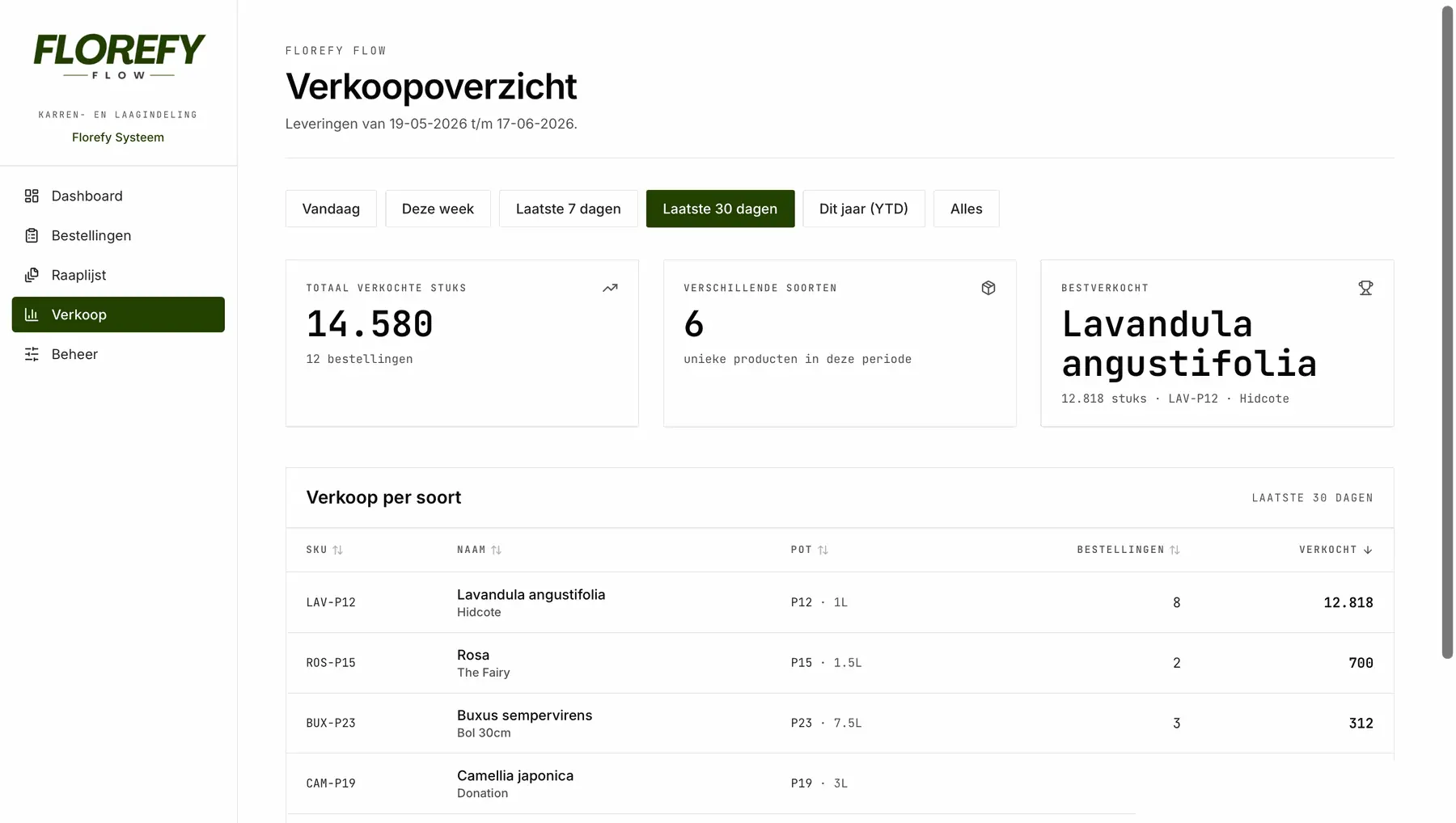Click the Rosa The Fairy name

point(484,663)
